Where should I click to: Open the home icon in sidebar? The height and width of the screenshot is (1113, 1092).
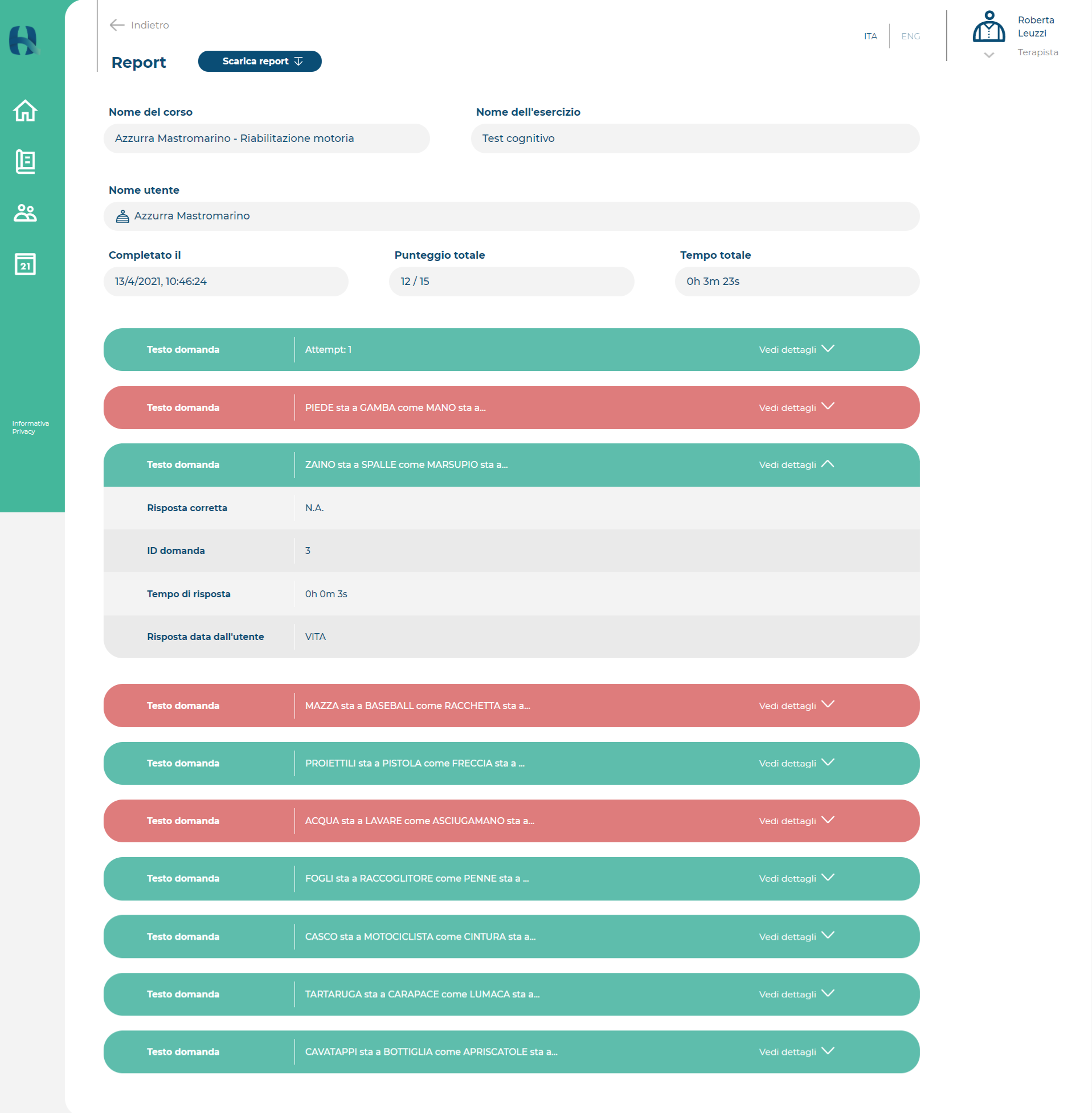coord(25,111)
